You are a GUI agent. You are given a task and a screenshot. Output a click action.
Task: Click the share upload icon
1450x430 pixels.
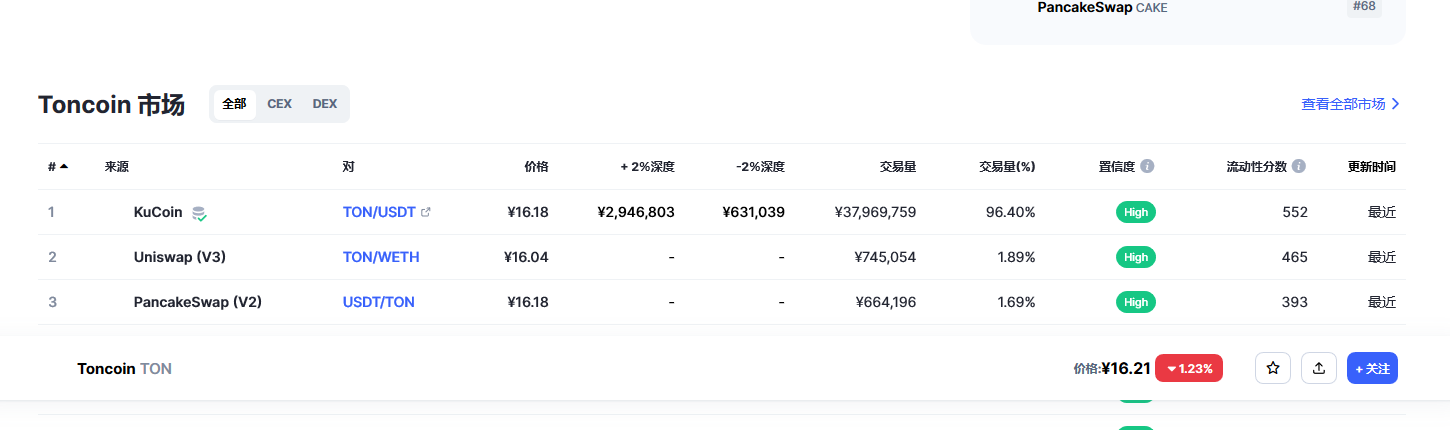point(1319,368)
